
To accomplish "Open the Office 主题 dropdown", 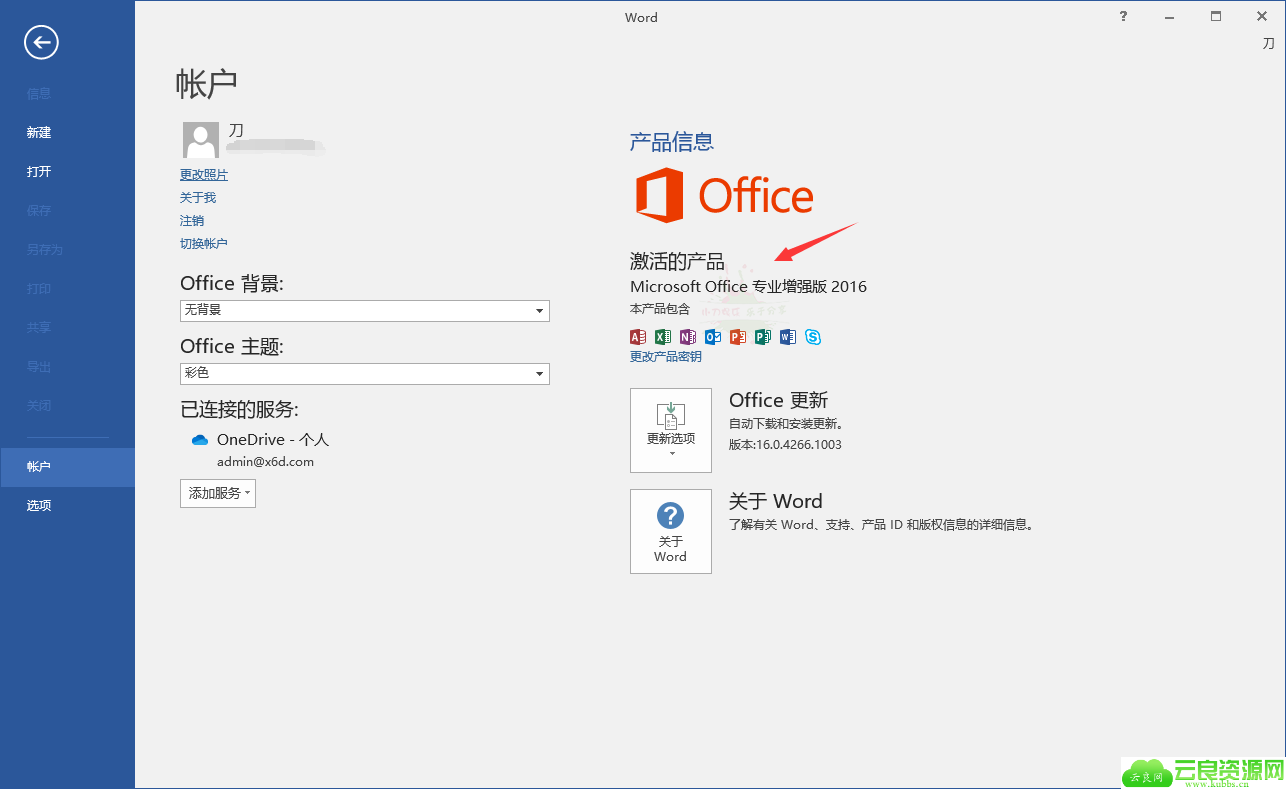I will [x=365, y=374].
